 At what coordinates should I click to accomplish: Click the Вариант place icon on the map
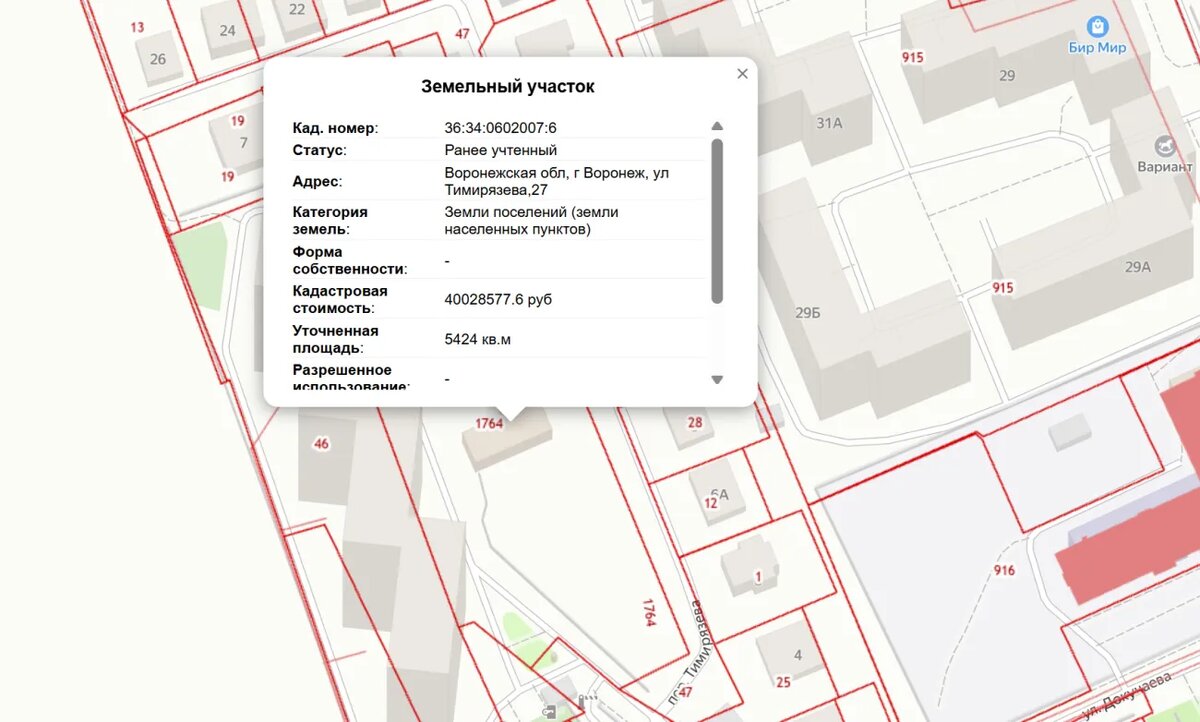(1164, 146)
